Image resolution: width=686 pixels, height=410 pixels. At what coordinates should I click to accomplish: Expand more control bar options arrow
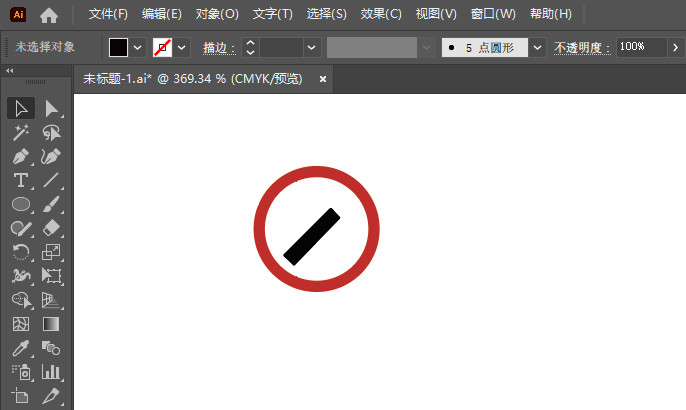675,47
